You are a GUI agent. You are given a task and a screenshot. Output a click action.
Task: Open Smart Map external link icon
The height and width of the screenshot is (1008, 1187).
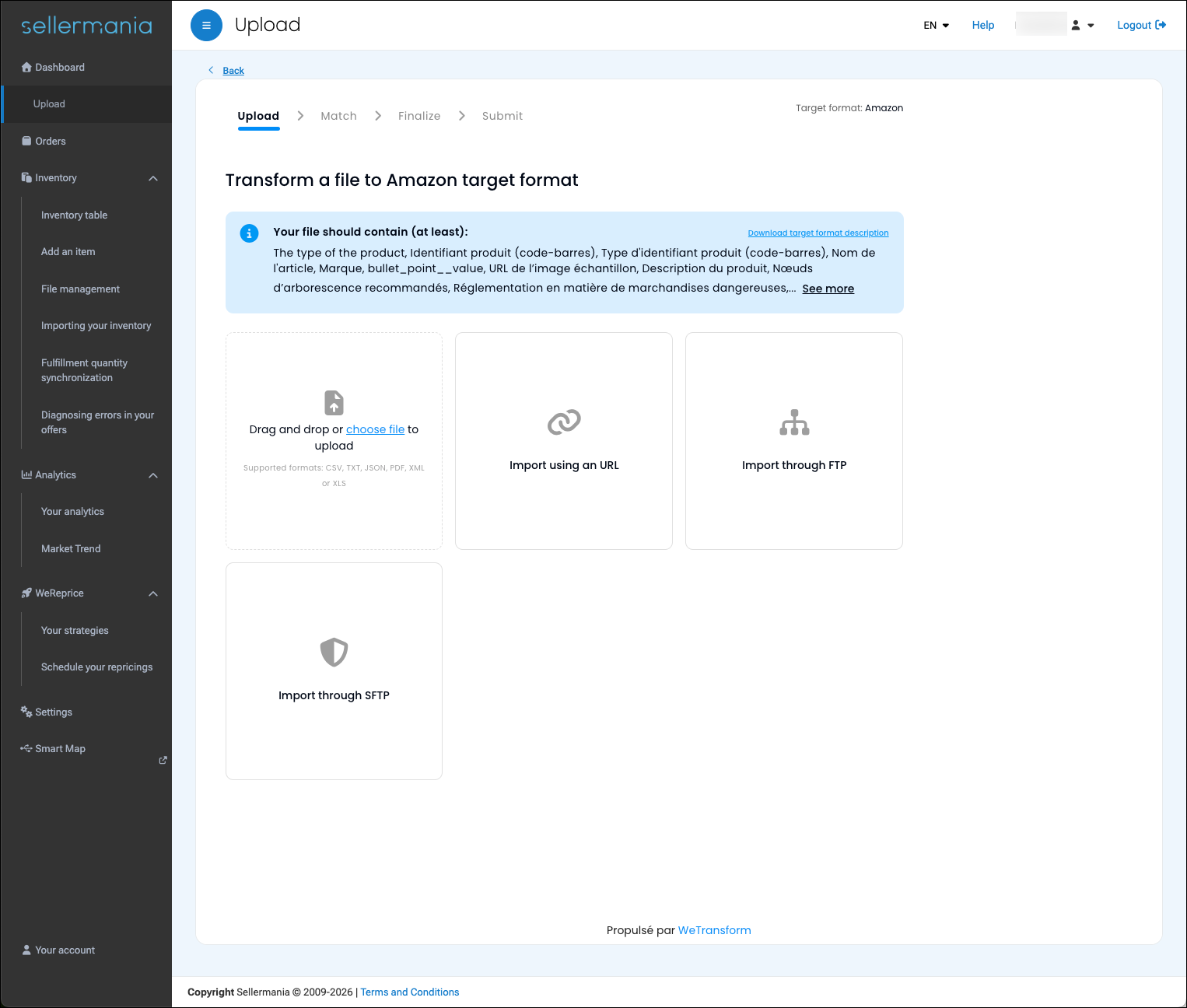[163, 760]
